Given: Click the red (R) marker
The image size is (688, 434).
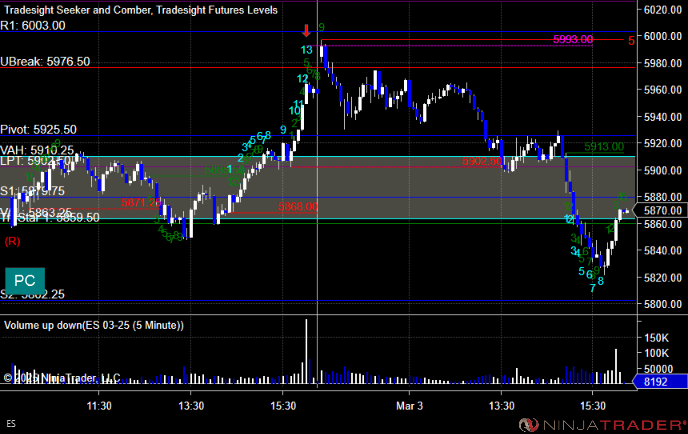Looking at the screenshot, I should (12, 241).
